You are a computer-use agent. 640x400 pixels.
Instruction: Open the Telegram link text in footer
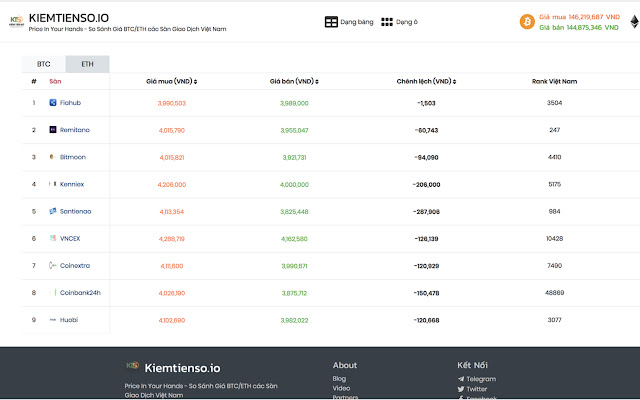tap(481, 379)
